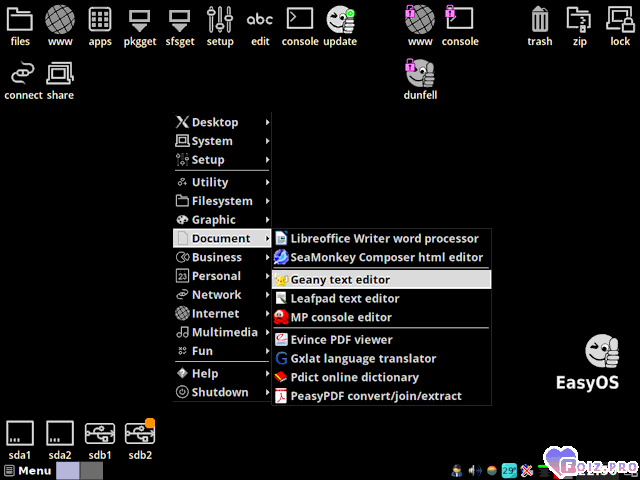
Task: Launch MP console editor
Action: (382, 317)
